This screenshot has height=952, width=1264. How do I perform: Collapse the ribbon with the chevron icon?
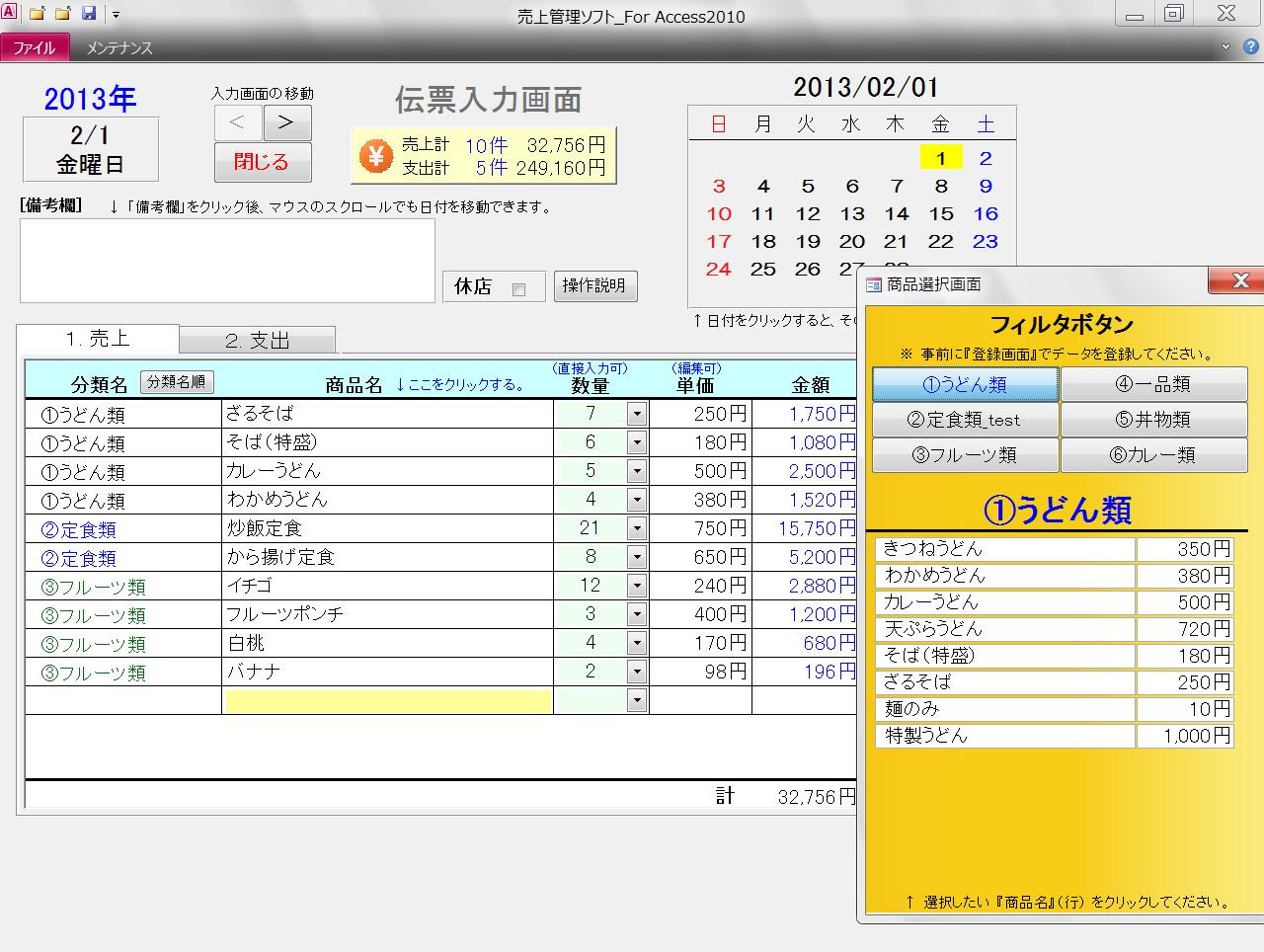(x=1225, y=46)
